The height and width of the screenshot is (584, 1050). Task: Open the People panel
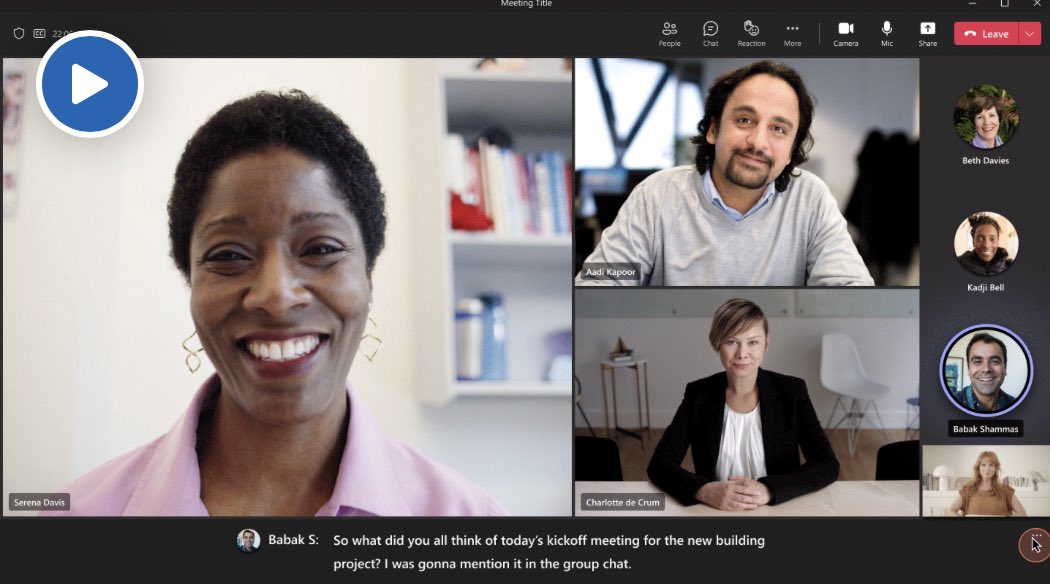pyautogui.click(x=669, y=34)
